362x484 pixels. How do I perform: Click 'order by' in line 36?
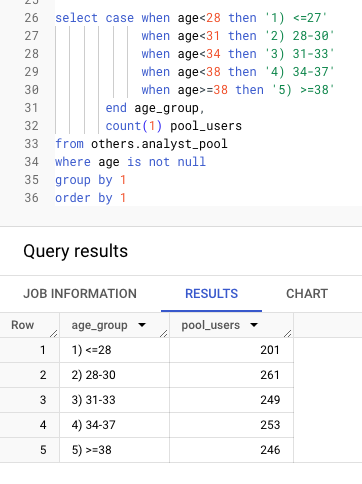(84, 198)
